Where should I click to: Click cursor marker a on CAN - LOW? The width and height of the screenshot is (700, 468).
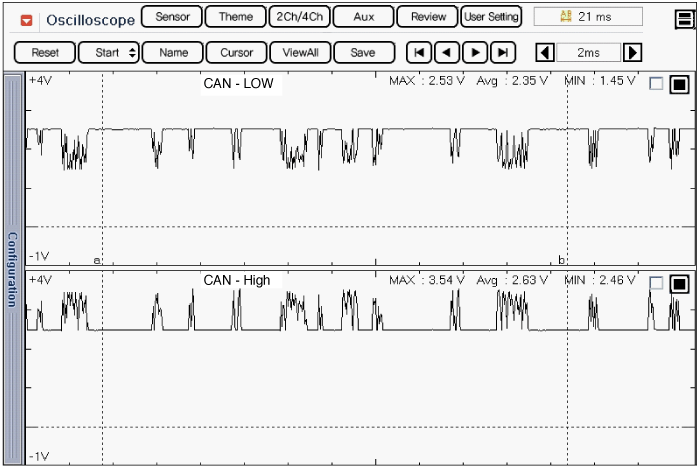(x=97, y=260)
